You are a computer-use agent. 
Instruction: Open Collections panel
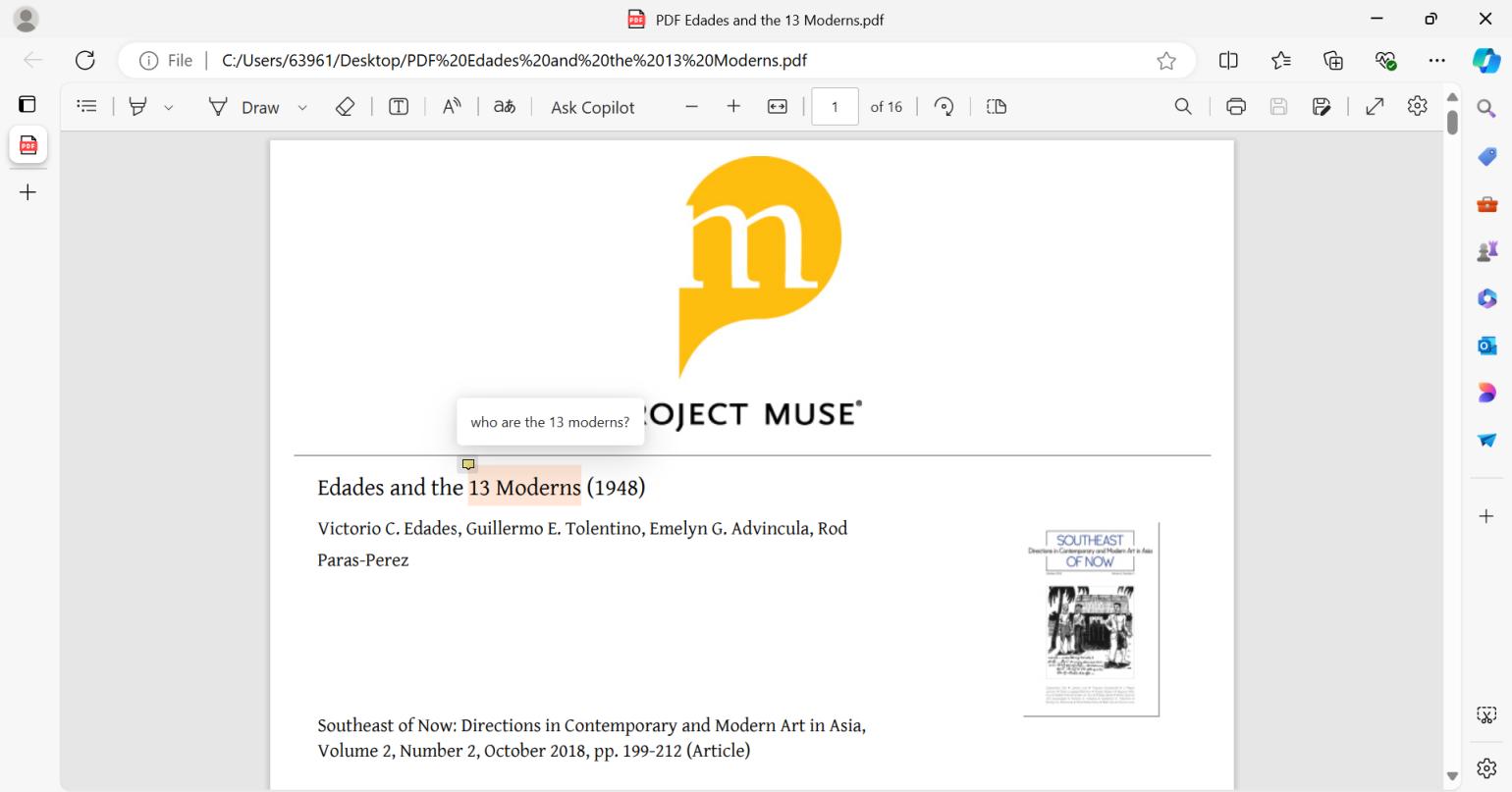point(1333,61)
